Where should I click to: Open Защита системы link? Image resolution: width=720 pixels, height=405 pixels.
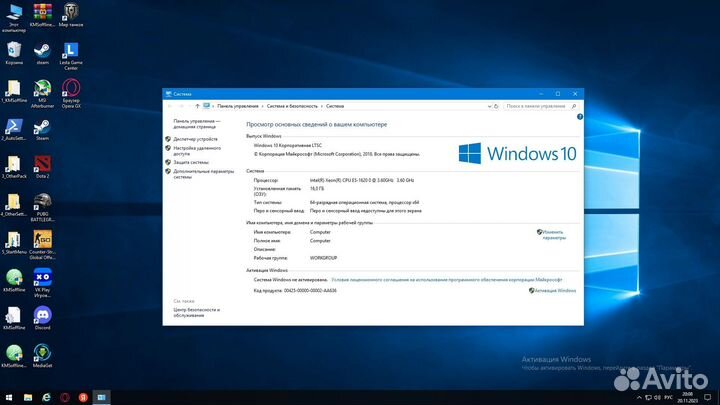[x=191, y=162]
